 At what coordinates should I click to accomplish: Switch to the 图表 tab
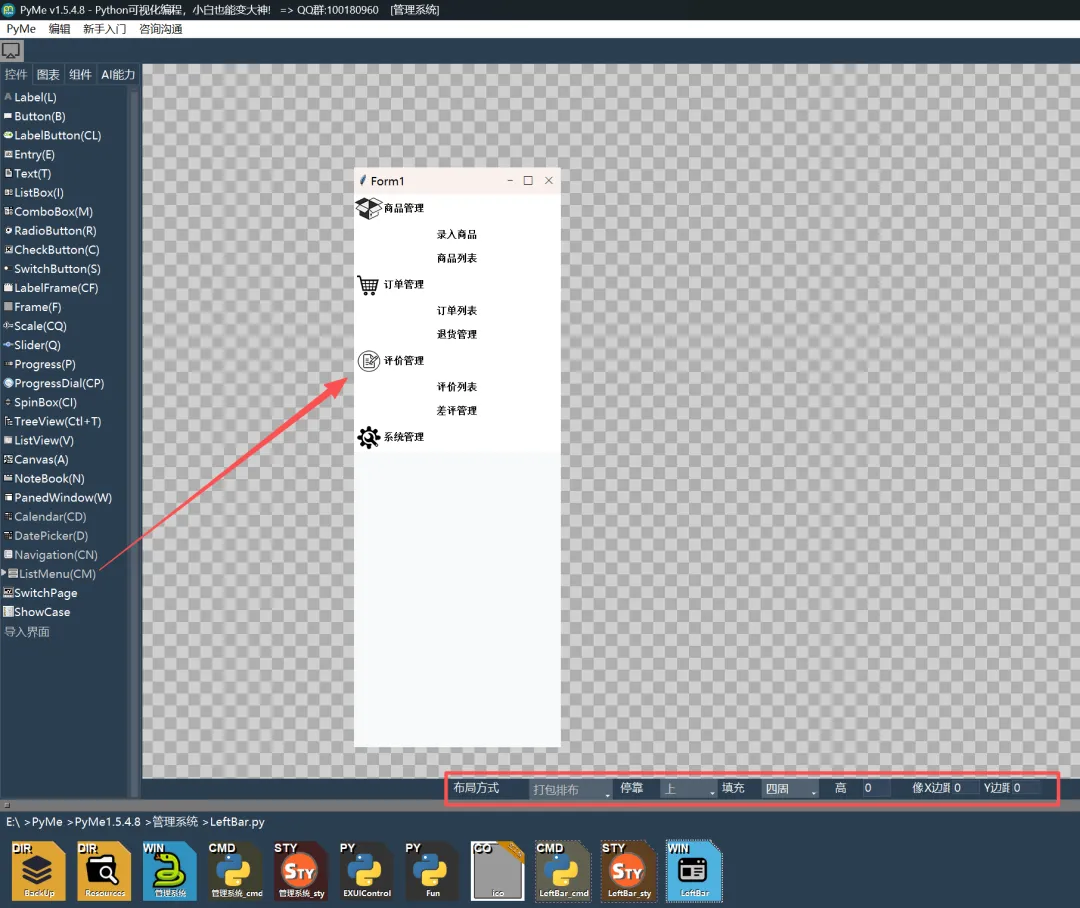coord(48,74)
